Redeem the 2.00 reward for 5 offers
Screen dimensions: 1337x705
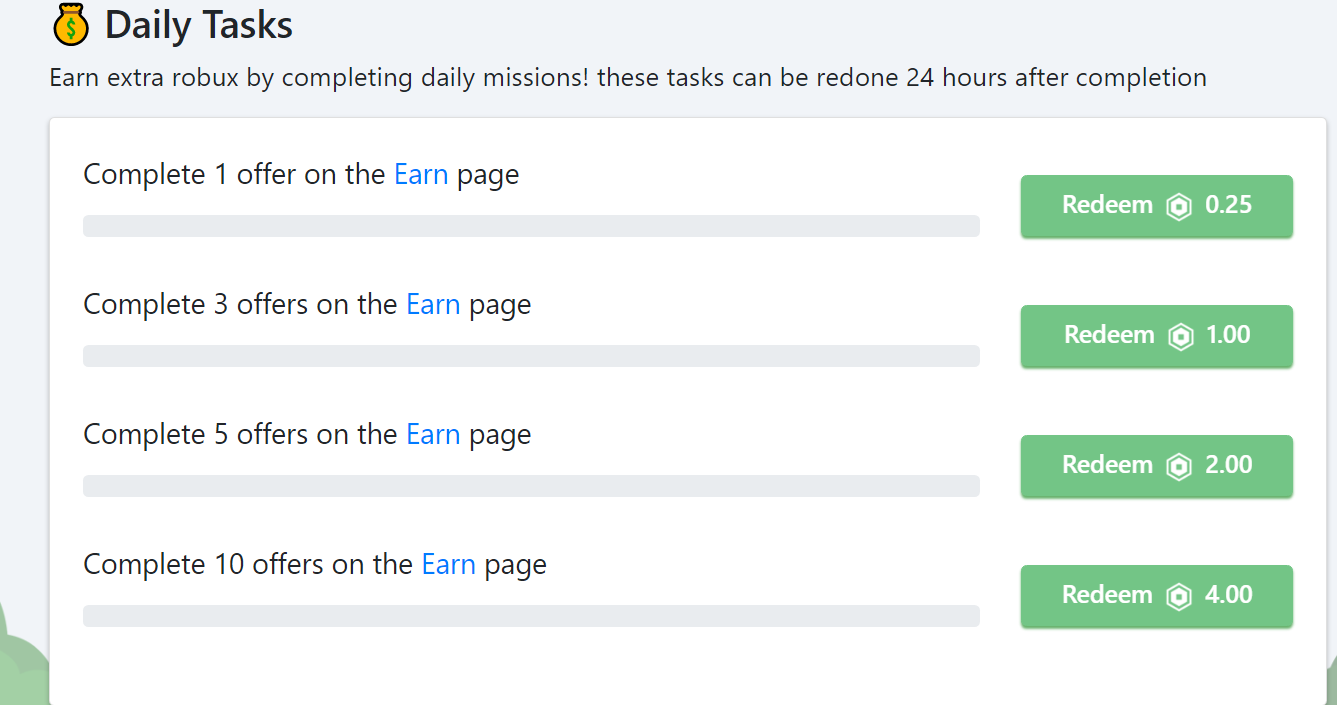click(1157, 466)
